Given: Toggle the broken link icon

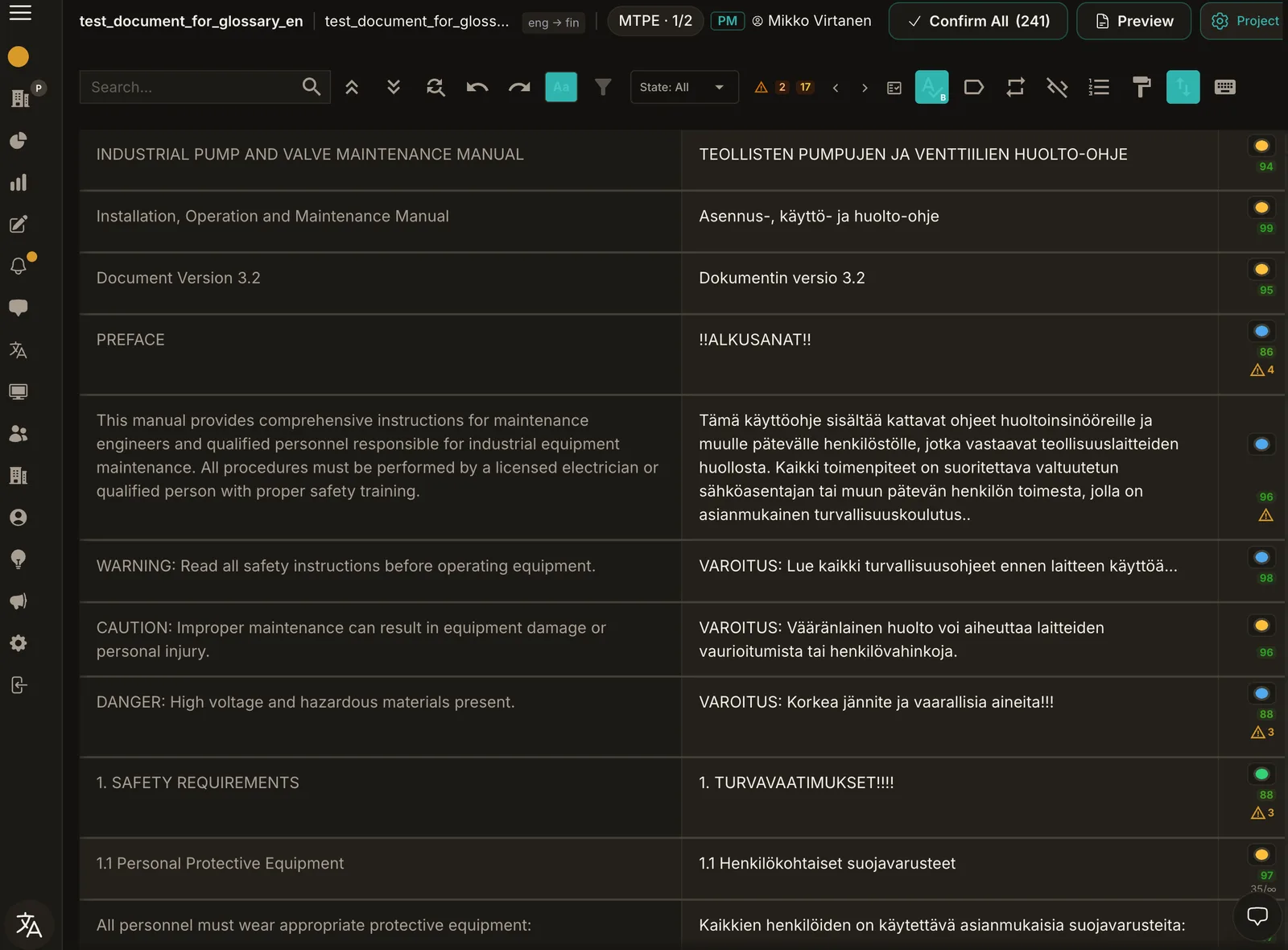Looking at the screenshot, I should point(1058,87).
